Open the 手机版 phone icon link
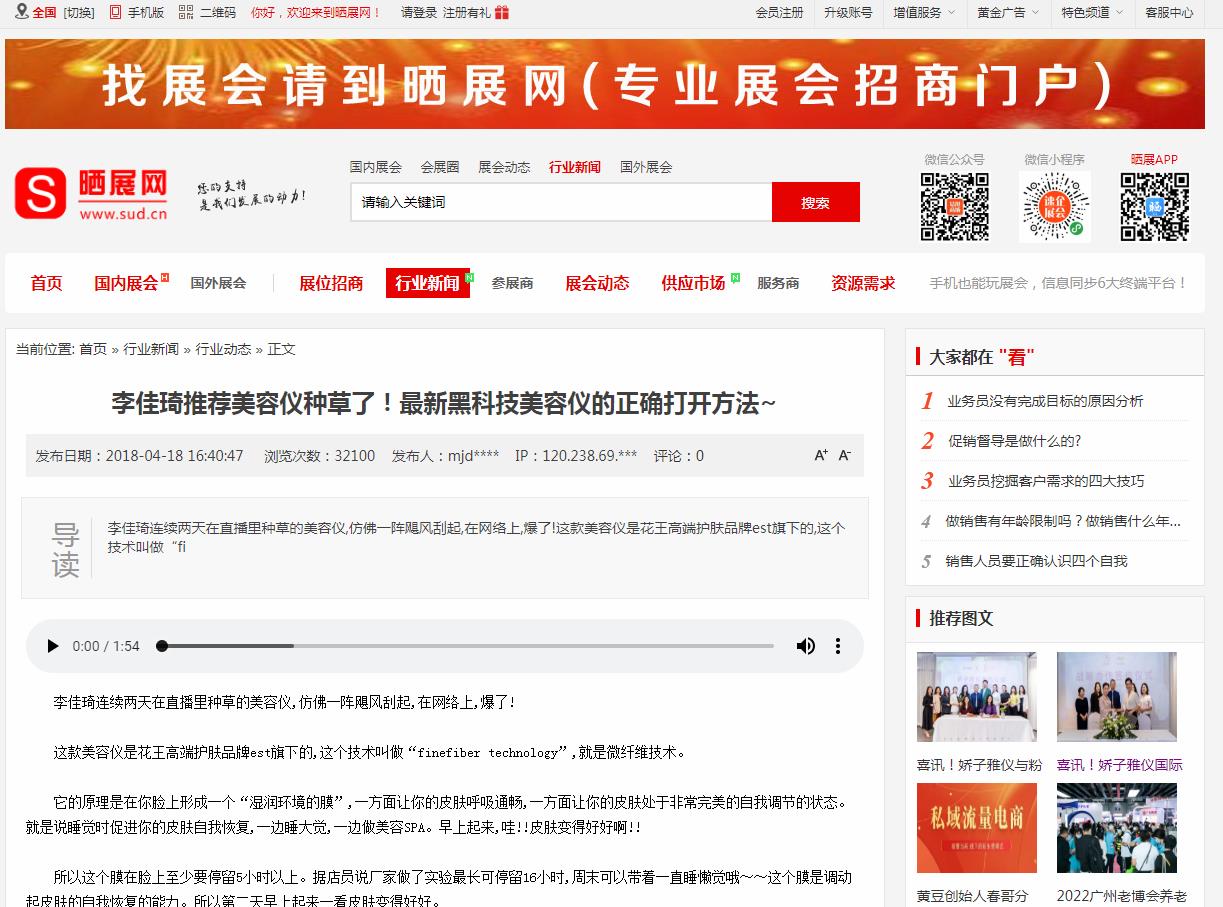Viewport: 1223px width, 907px height. tap(115, 12)
